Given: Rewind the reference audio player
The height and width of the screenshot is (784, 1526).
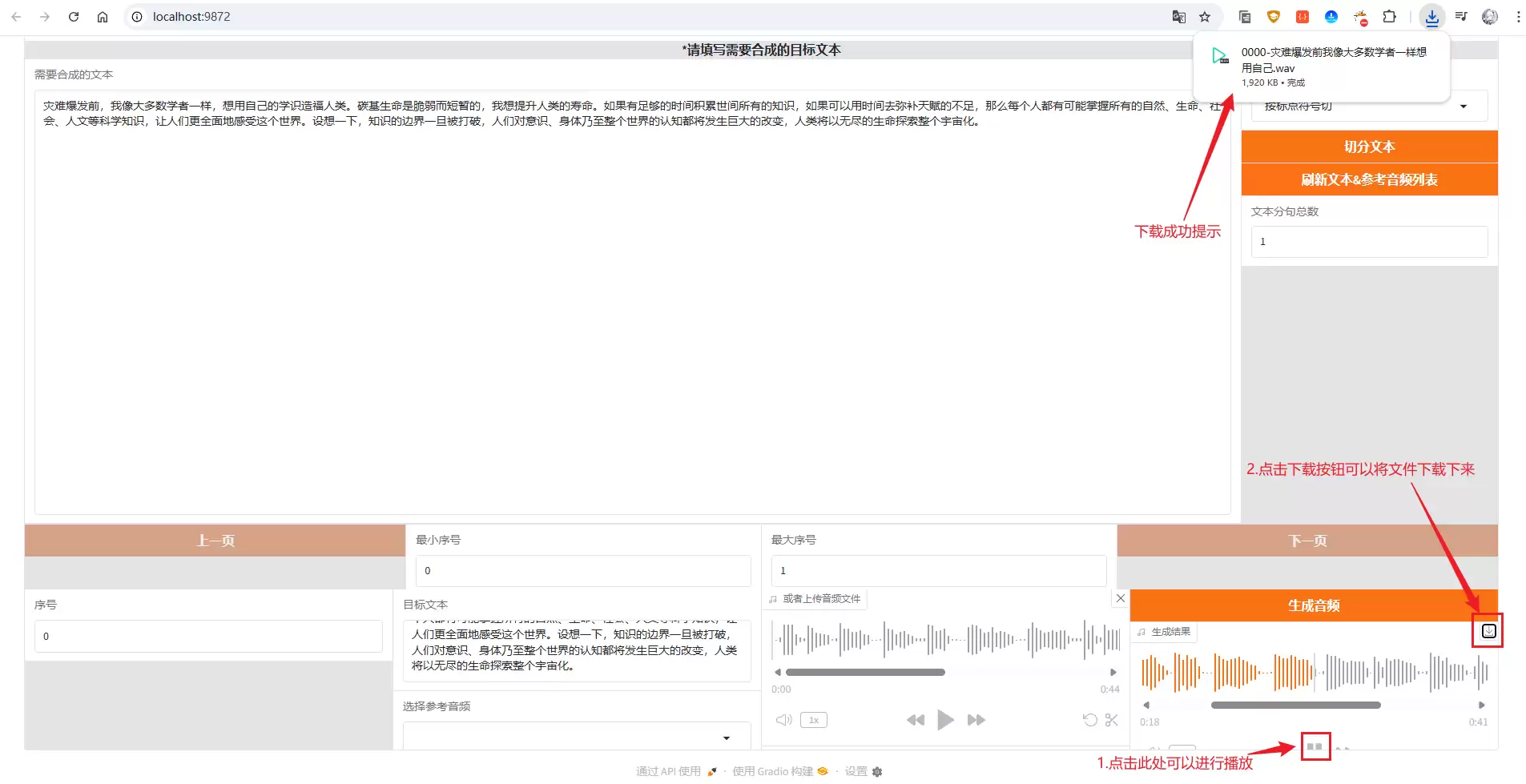Looking at the screenshot, I should 916,720.
